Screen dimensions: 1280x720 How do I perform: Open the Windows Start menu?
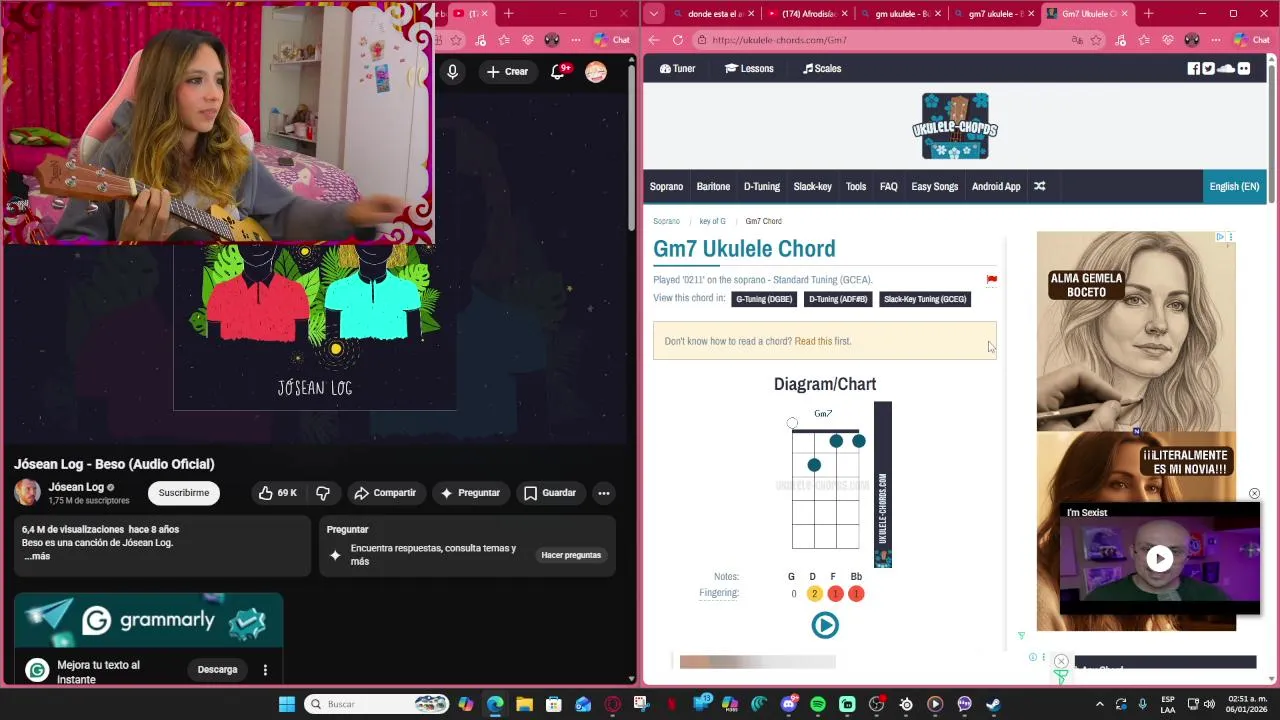coord(287,704)
